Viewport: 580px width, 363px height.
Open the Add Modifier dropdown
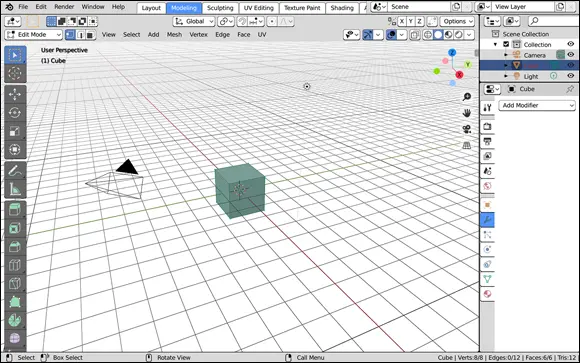[537, 105]
